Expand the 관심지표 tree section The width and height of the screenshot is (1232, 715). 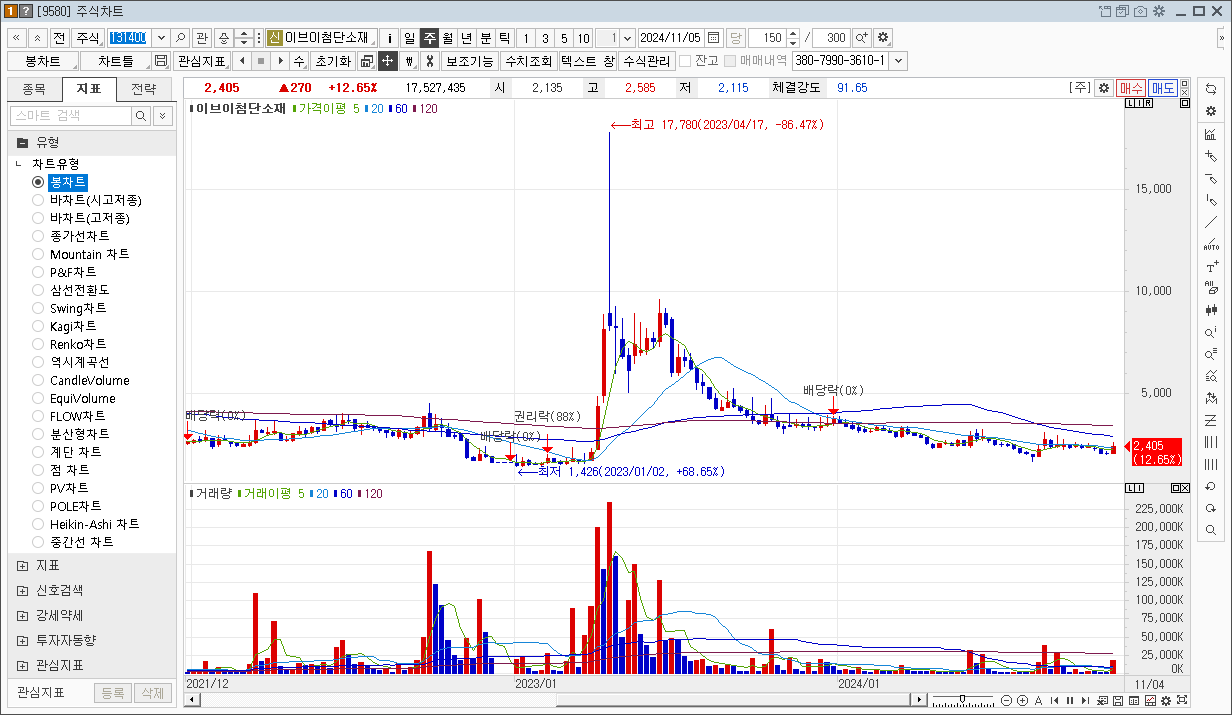(x=23, y=665)
